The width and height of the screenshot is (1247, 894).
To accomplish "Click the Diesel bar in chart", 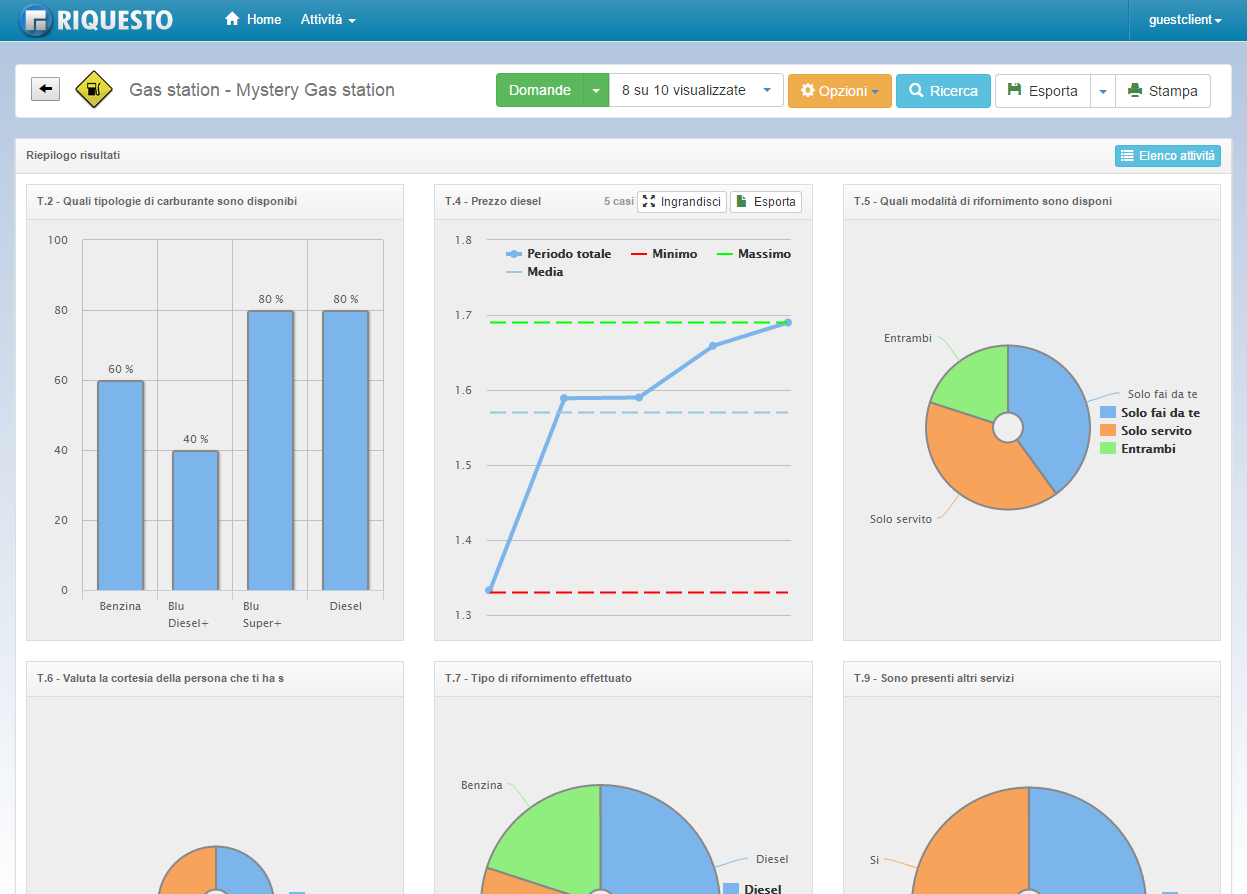I will point(345,450).
